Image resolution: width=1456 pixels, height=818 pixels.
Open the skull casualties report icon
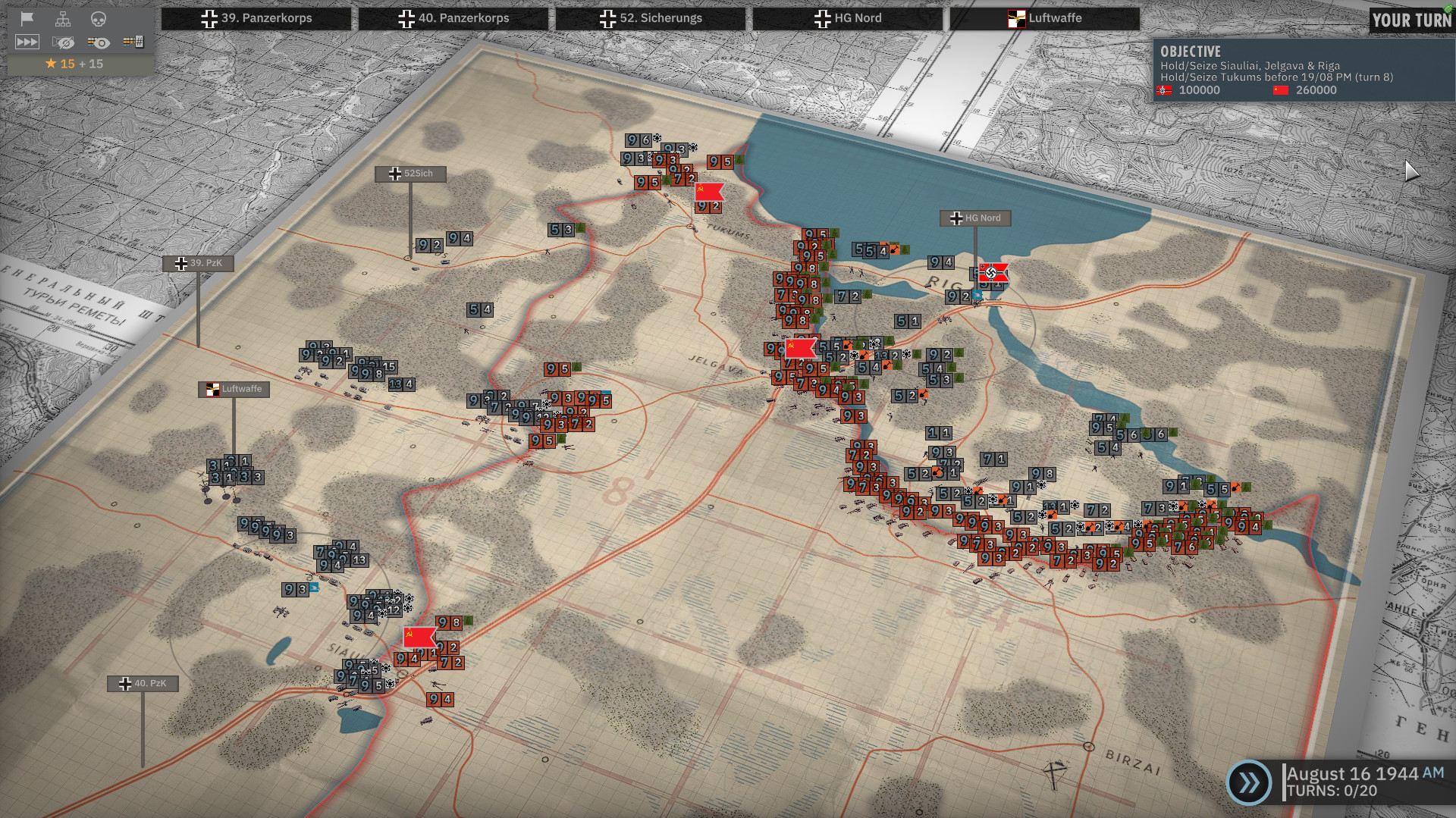99,18
